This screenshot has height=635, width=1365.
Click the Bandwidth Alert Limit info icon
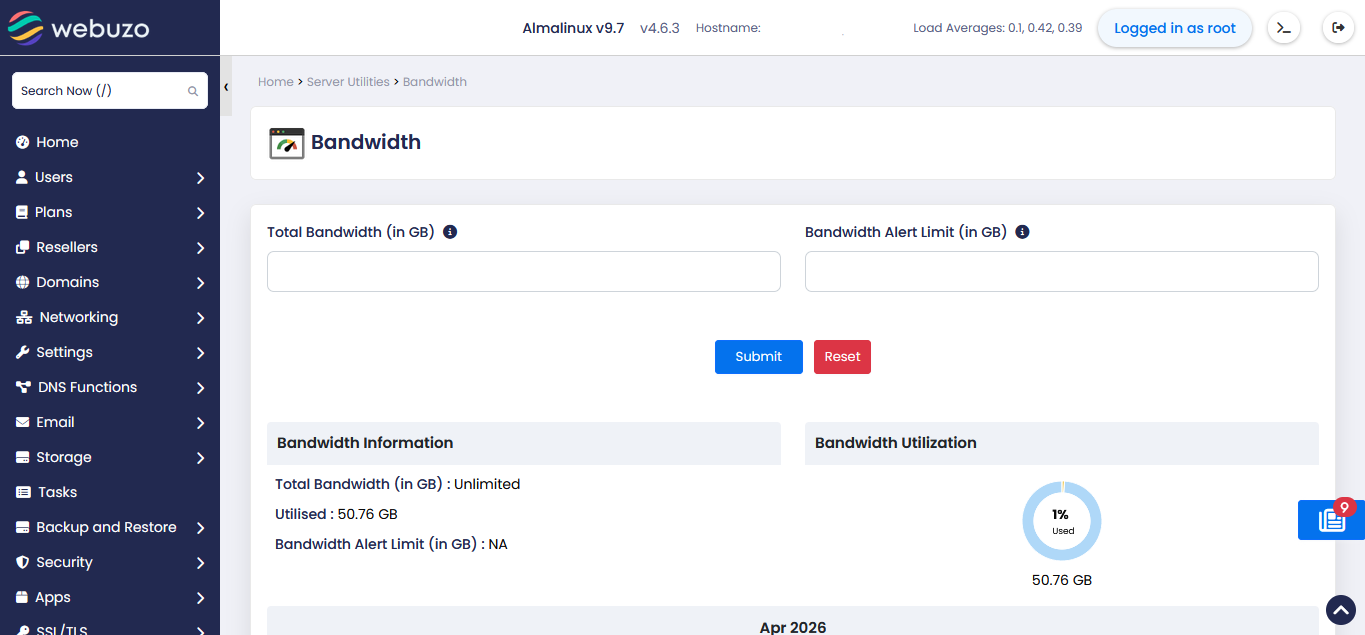pyautogui.click(x=1022, y=232)
